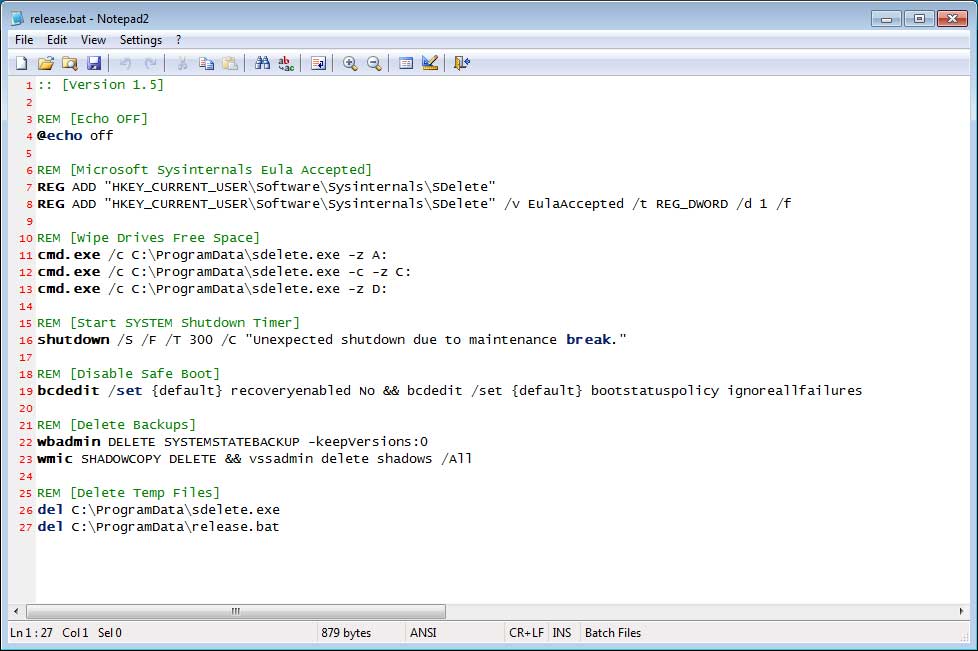Click 'REM [Wipe Drives Free Space]' comment

pyautogui.click(x=148, y=238)
